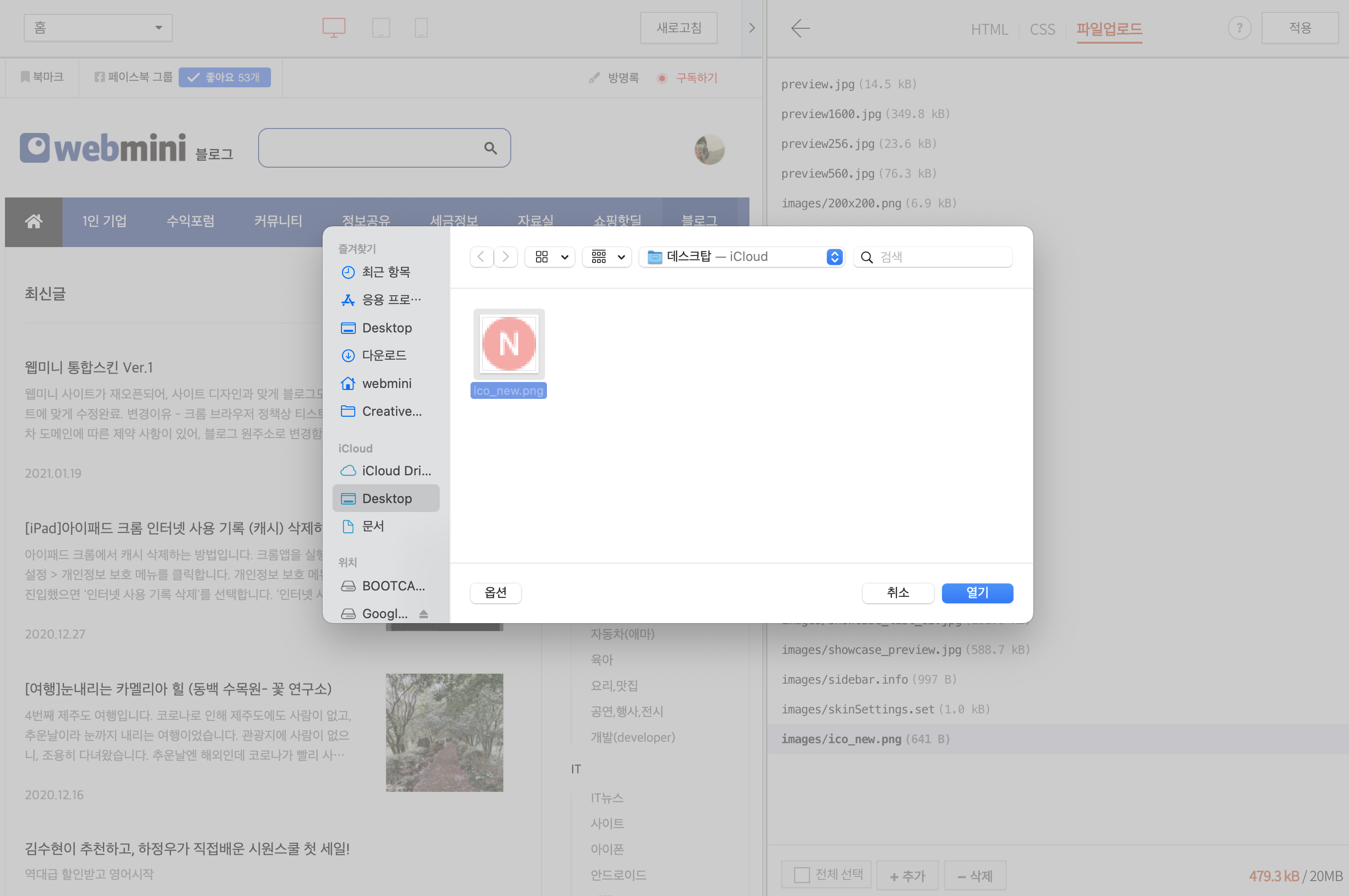This screenshot has height=896, width=1349.
Task: Switch to the HTML tab
Action: click(x=989, y=29)
